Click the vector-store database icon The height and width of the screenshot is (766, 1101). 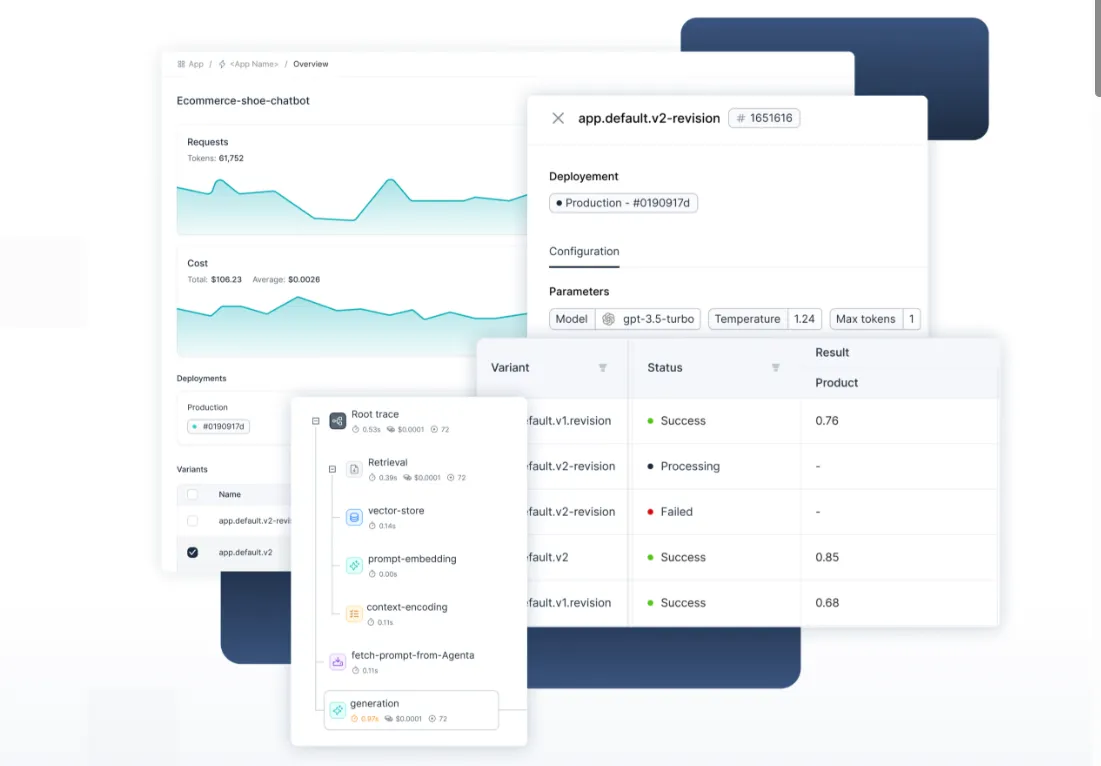click(x=354, y=517)
